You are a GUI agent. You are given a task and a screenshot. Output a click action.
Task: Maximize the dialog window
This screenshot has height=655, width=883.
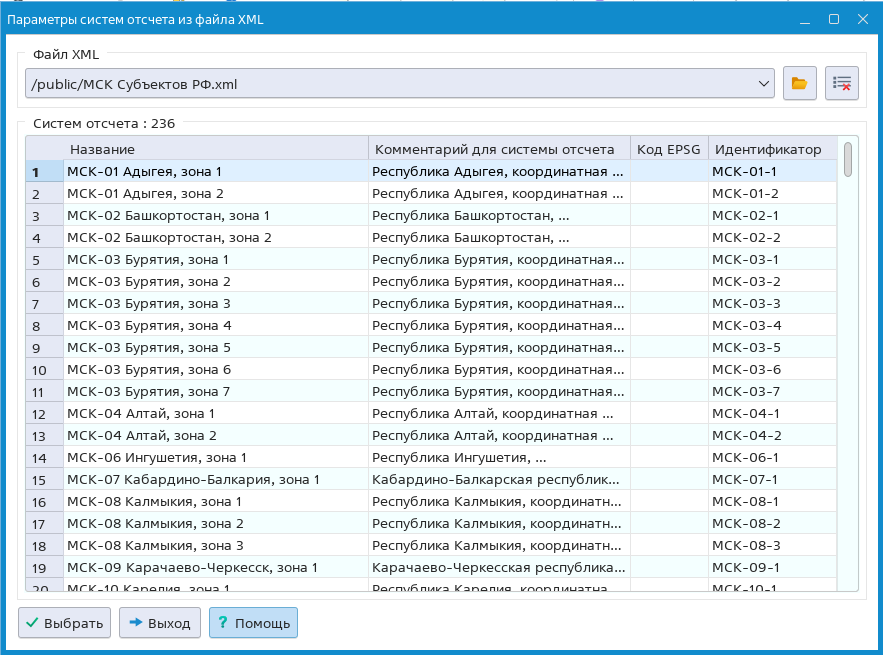tap(834, 19)
